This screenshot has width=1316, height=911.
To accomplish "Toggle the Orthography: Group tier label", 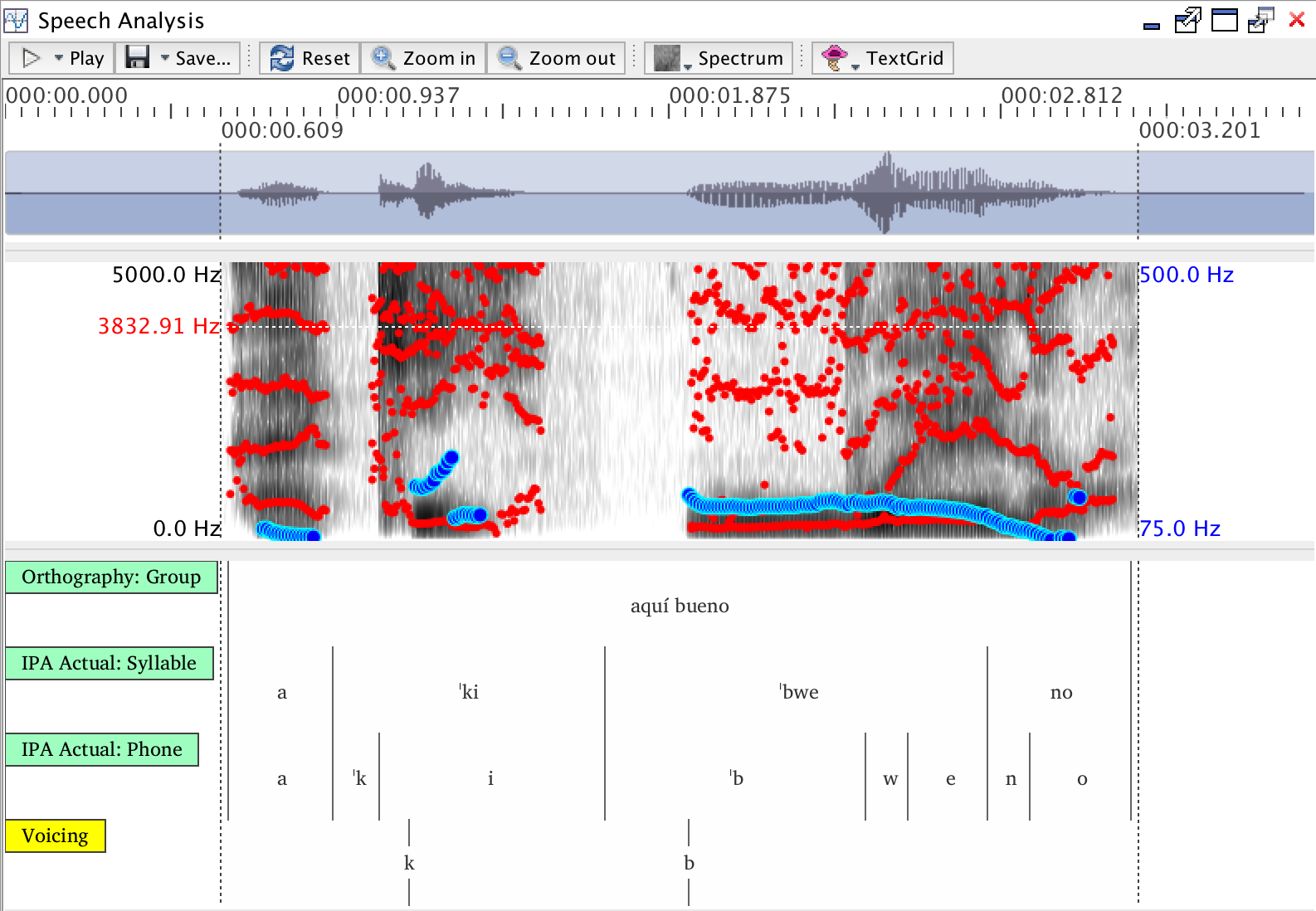I will 111,577.
